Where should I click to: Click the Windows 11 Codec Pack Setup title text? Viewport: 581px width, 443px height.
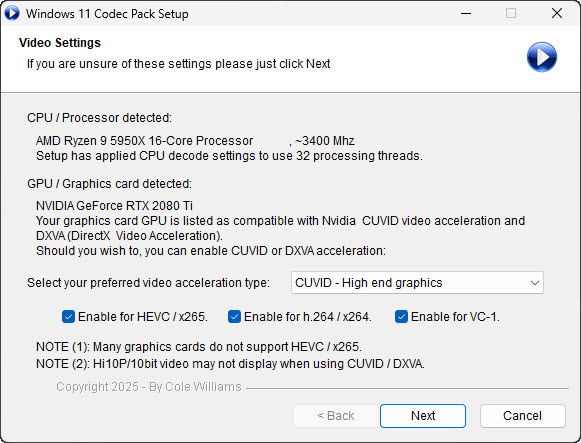pyautogui.click(x=107, y=14)
